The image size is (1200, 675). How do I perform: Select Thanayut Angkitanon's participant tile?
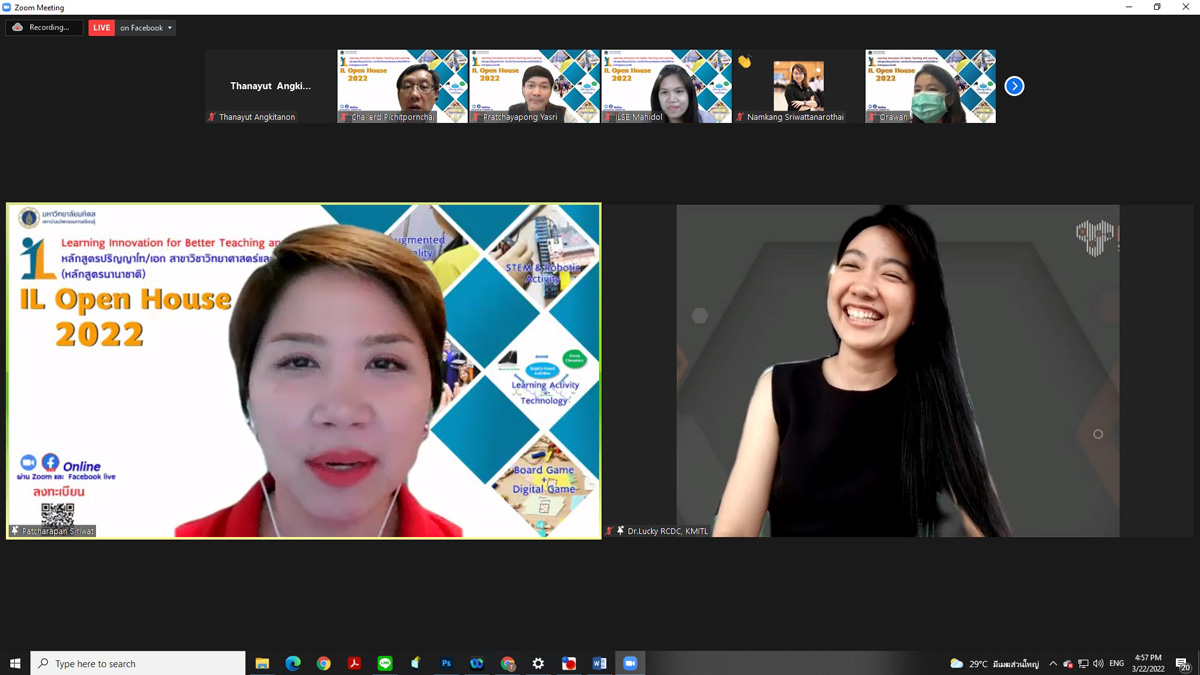click(x=270, y=86)
